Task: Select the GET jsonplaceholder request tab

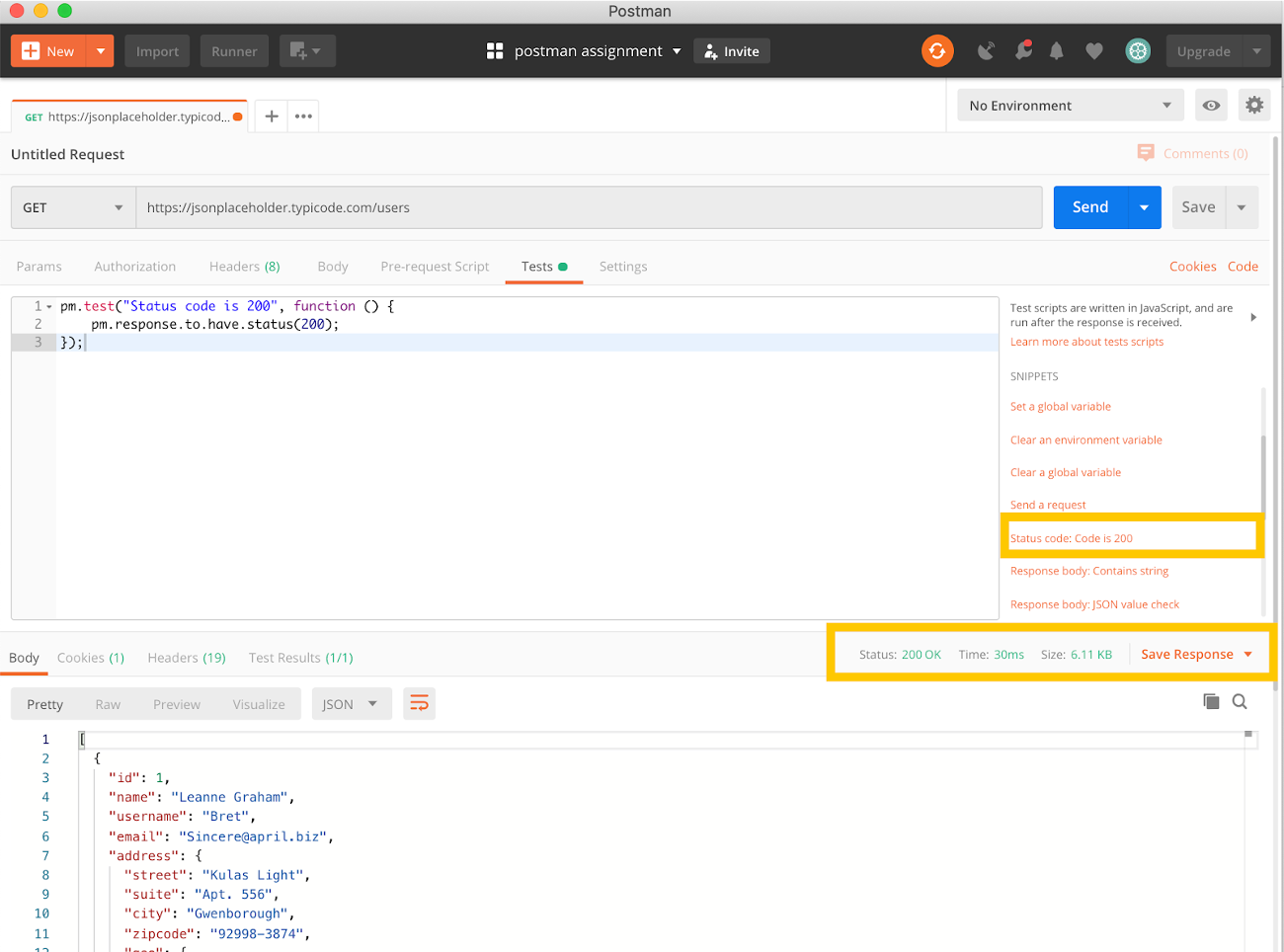Action: [128, 117]
